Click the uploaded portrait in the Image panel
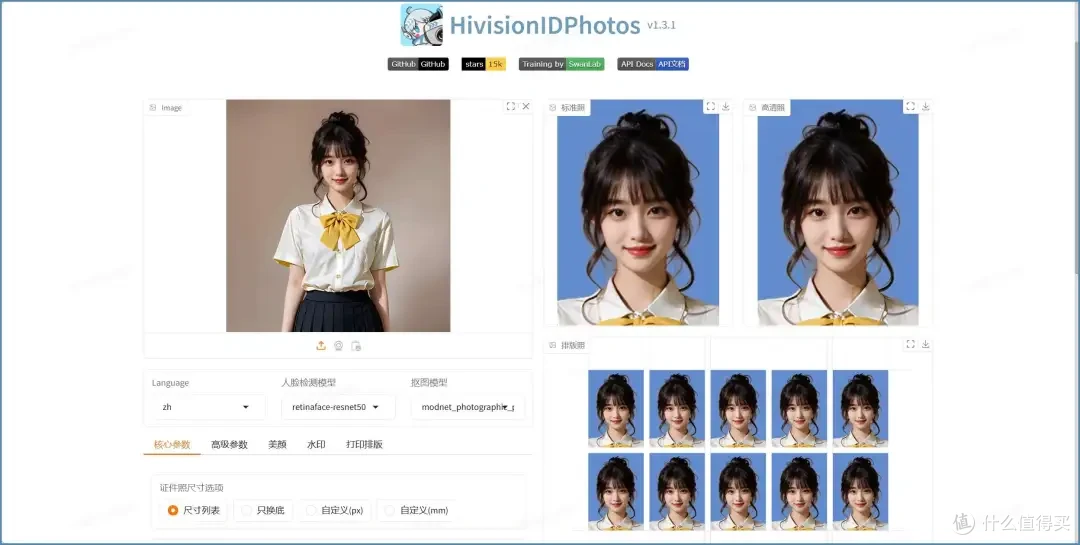The height and width of the screenshot is (545, 1080). click(338, 216)
